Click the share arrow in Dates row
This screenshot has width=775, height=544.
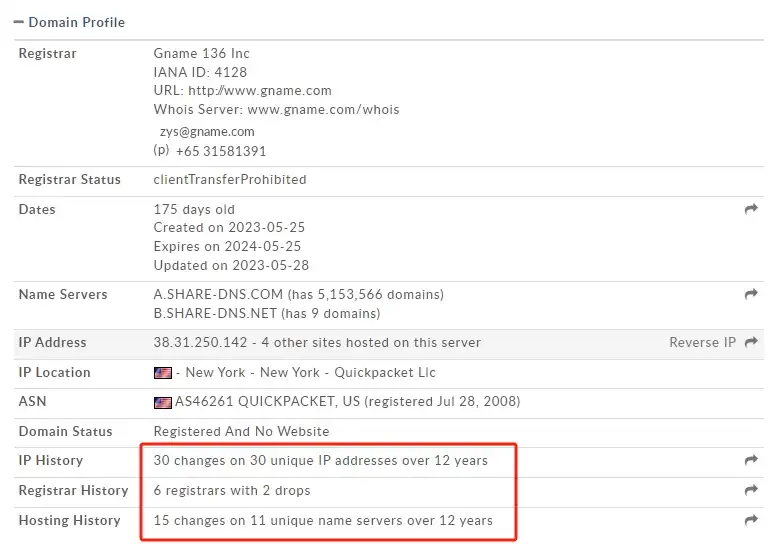[751, 209]
